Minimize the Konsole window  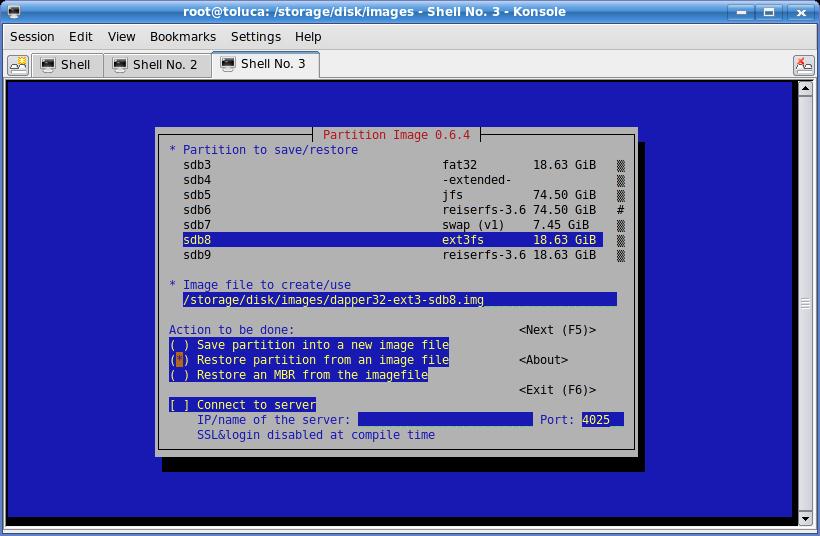pyautogui.click(x=741, y=12)
